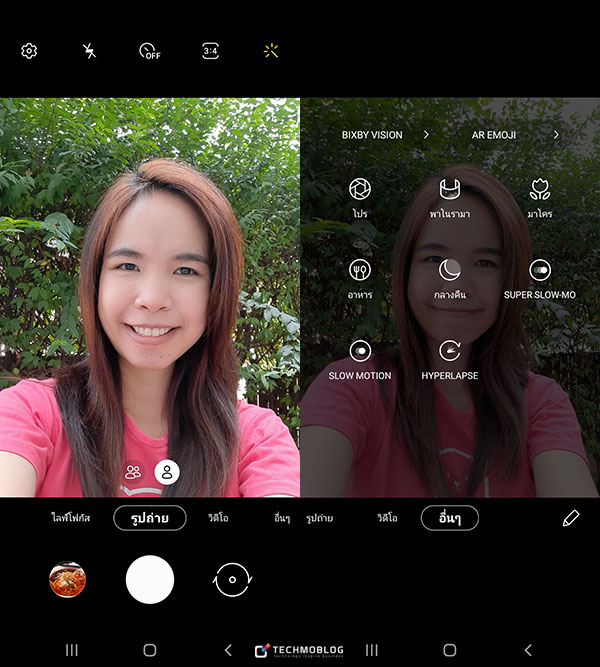The height and width of the screenshot is (667, 600).
Task: Select highlighted อื่นๆ tab on right screen
Action: coord(450,518)
